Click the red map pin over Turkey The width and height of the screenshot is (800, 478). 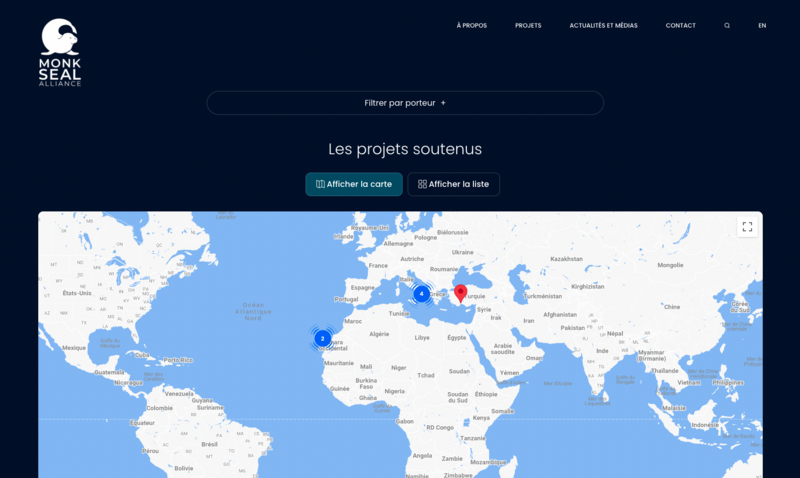[x=461, y=292]
